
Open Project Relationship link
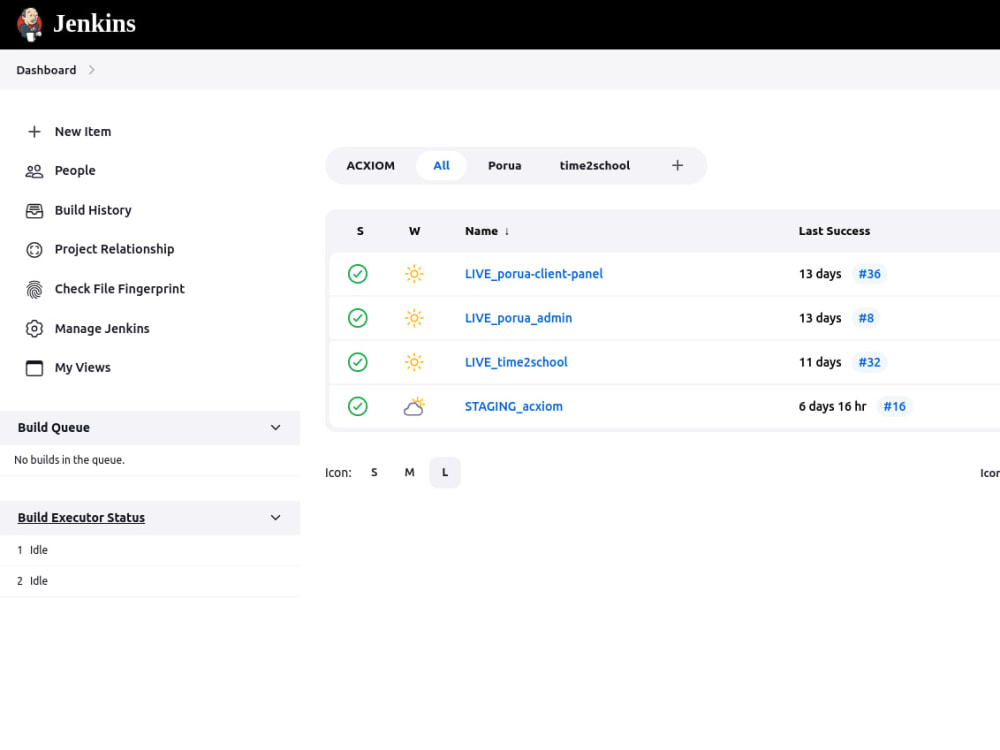click(x=114, y=249)
